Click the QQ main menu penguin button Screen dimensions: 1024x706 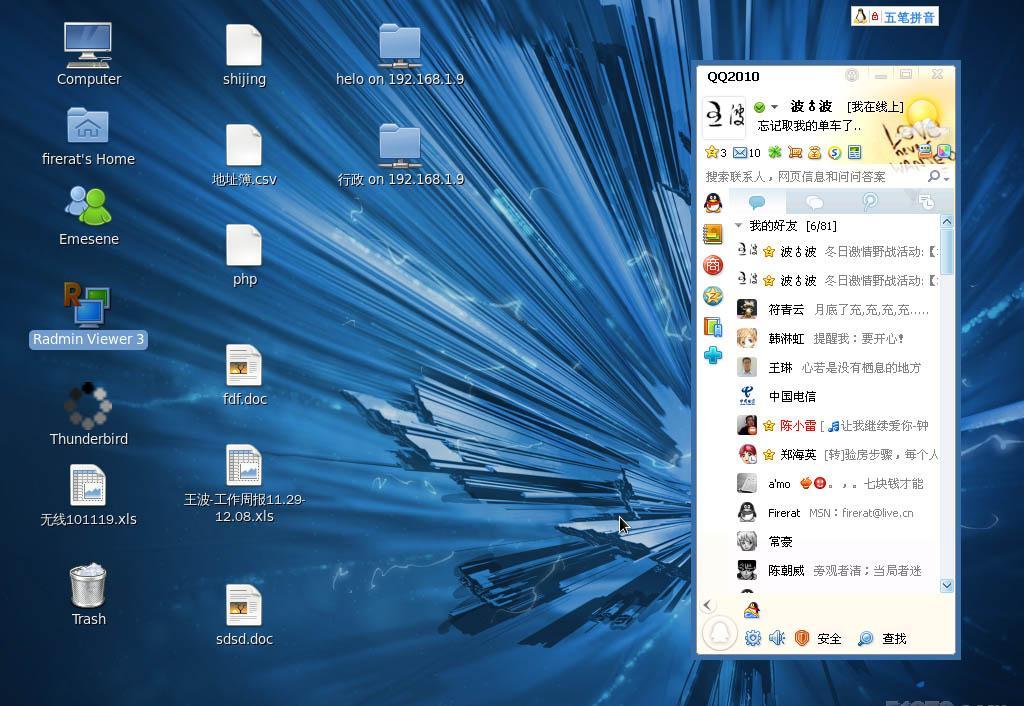[x=720, y=633]
